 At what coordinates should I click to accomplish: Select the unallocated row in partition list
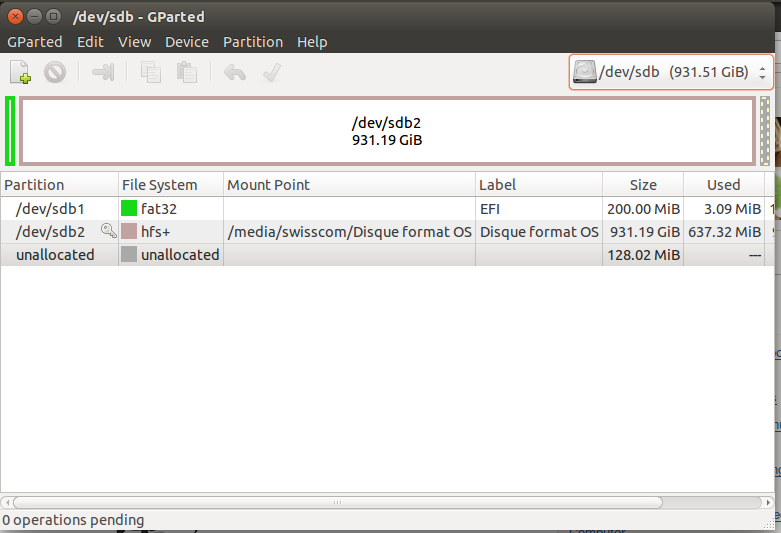(x=55, y=255)
